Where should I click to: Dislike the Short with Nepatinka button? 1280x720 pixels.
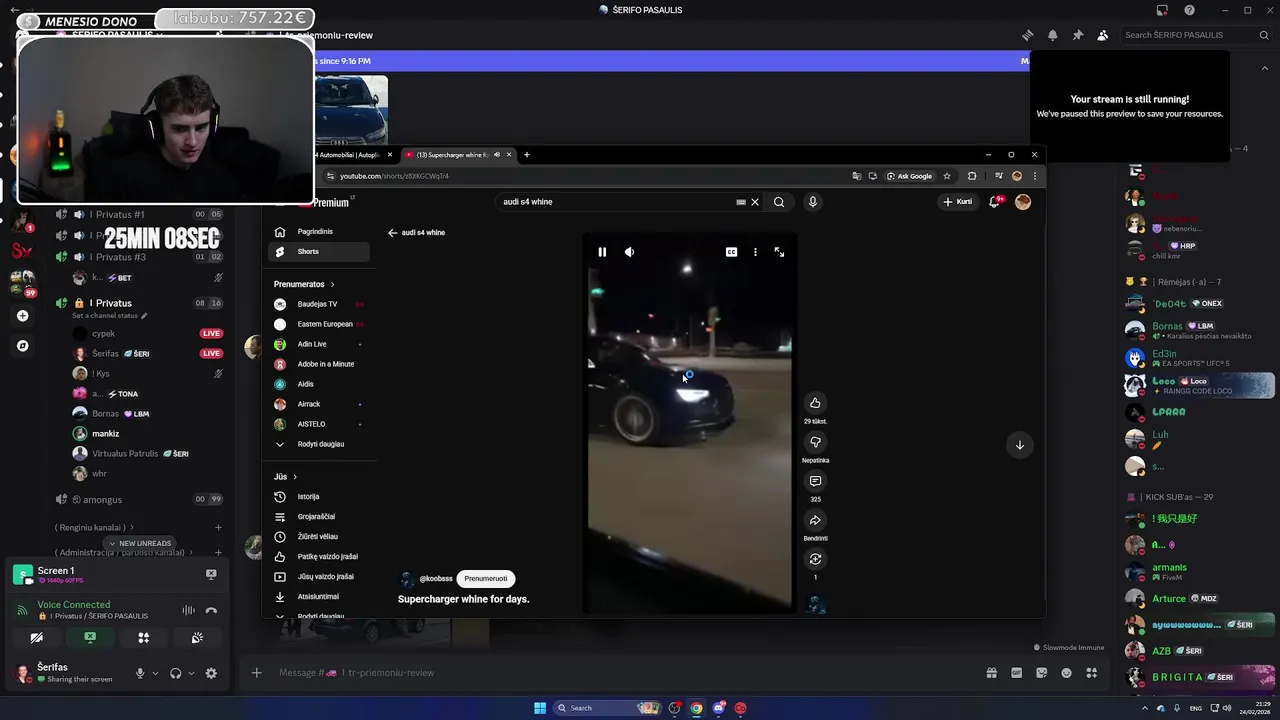[x=815, y=442]
